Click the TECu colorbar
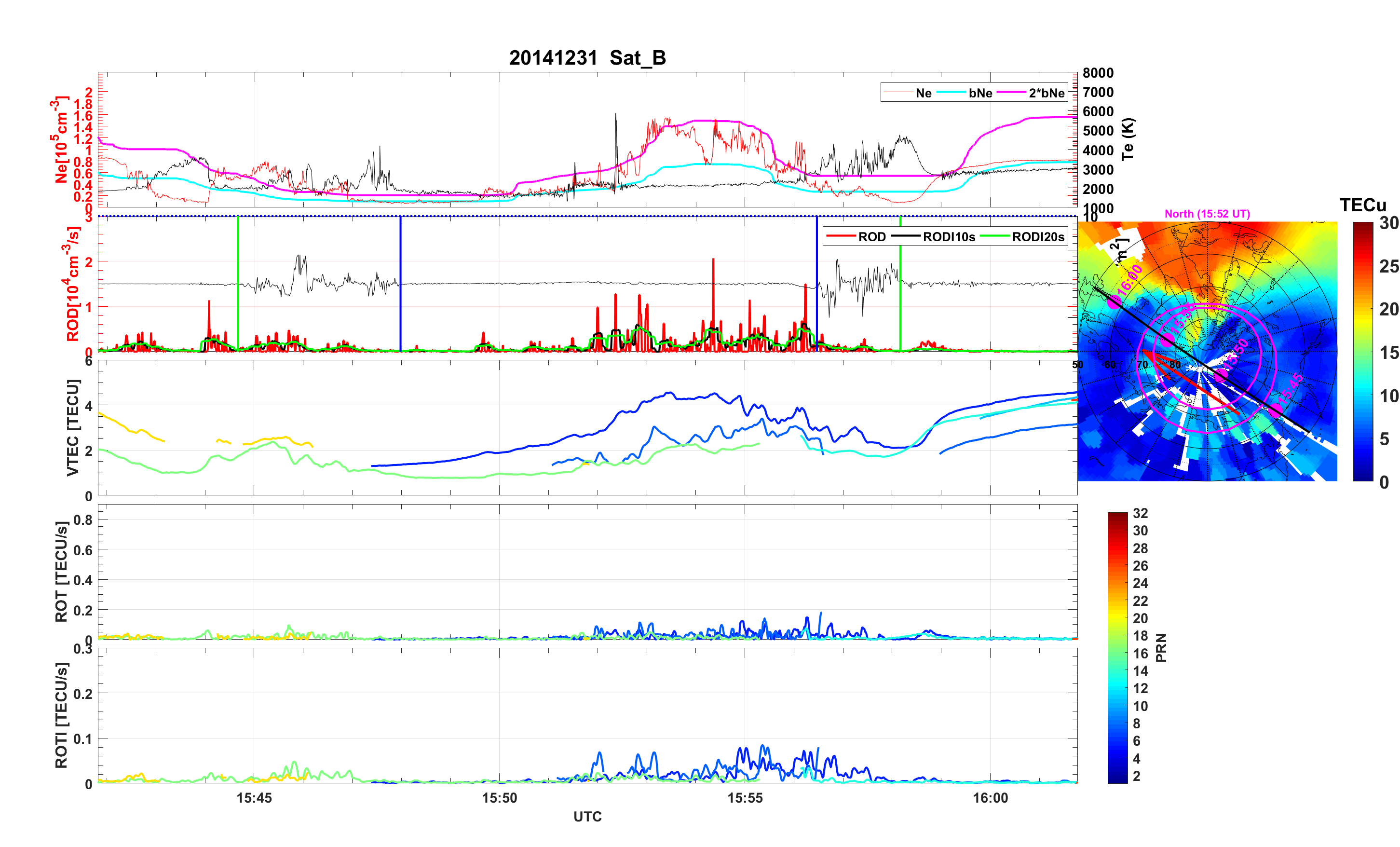This screenshot has width=1400, height=847. pyautogui.click(x=1363, y=351)
